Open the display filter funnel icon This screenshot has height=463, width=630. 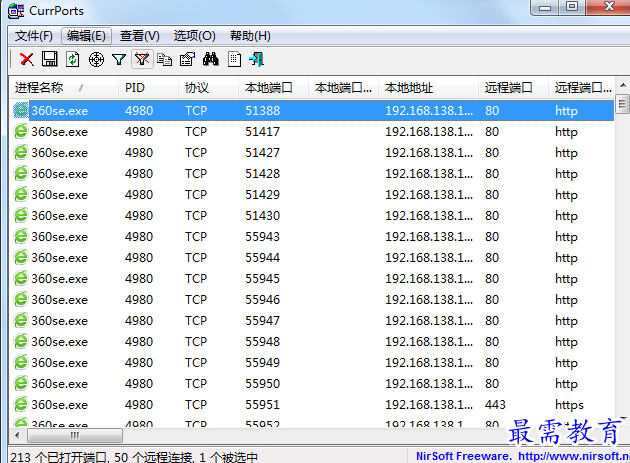click(119, 59)
